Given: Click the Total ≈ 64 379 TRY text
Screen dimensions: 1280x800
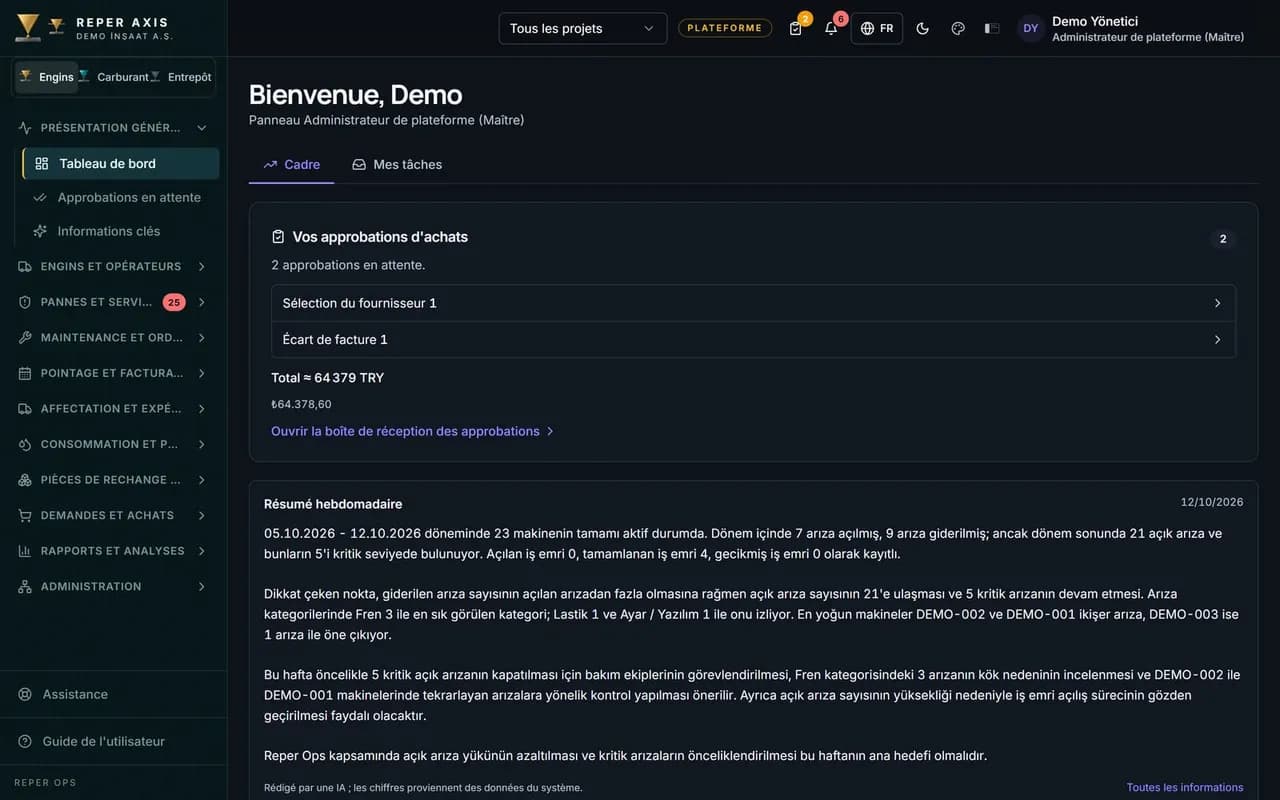Looking at the screenshot, I should tap(327, 378).
